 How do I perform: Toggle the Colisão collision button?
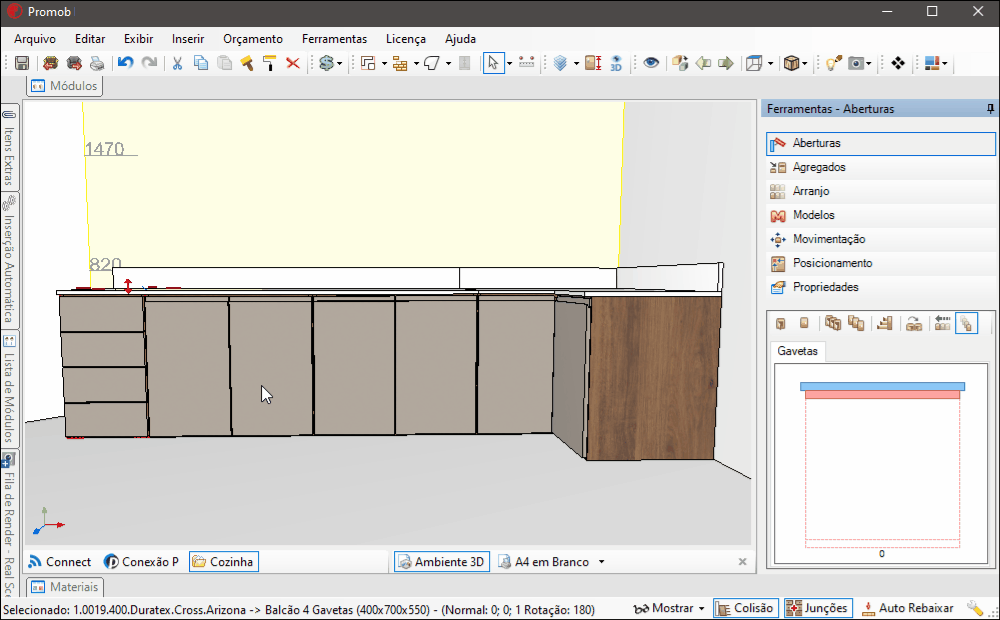tap(746, 609)
